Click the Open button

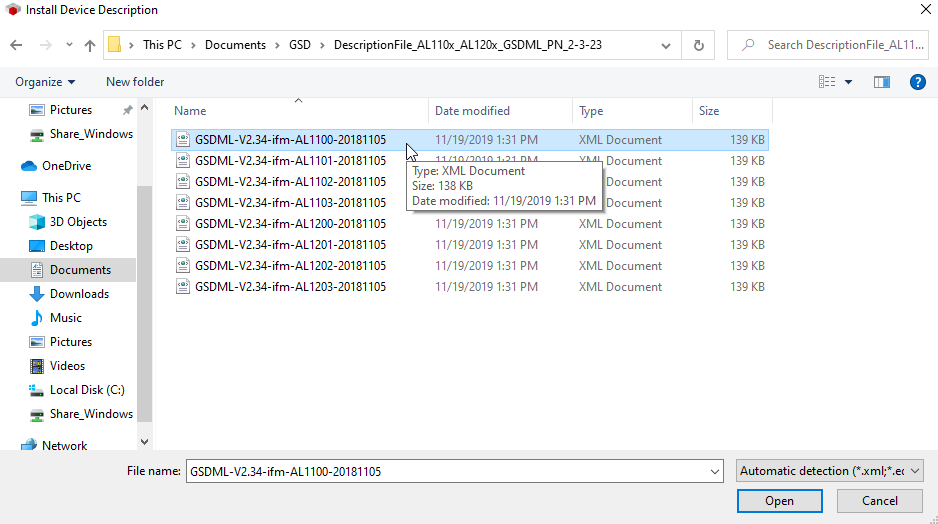(x=779, y=501)
